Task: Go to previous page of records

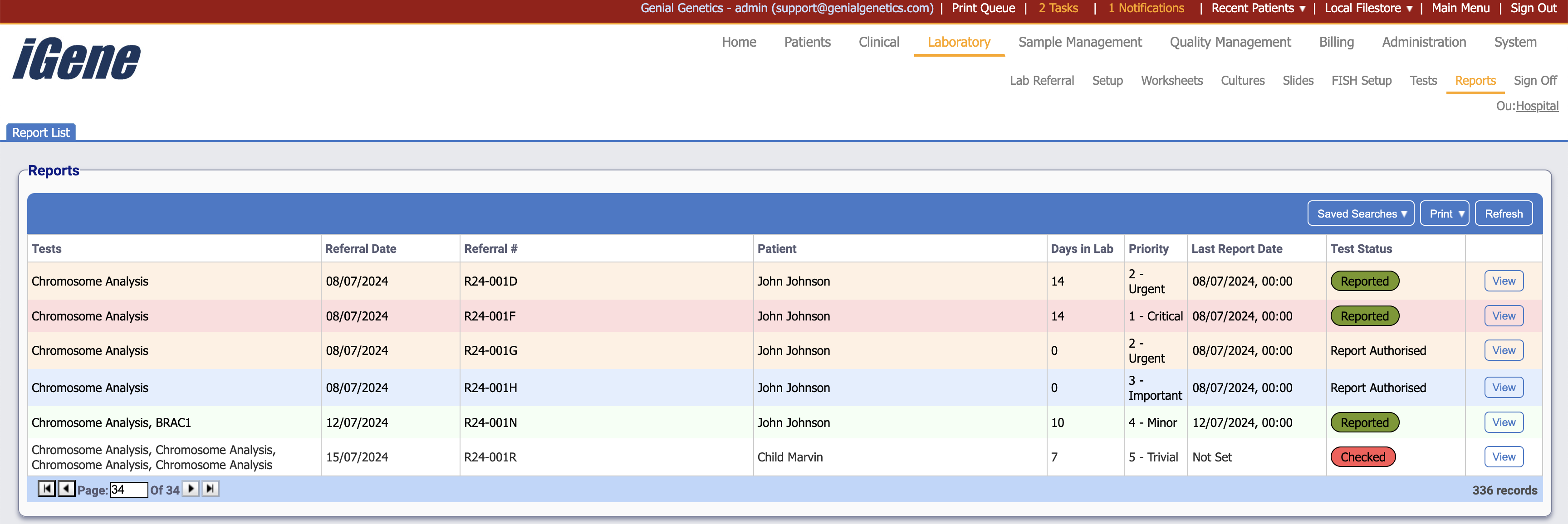Action: tap(66, 489)
